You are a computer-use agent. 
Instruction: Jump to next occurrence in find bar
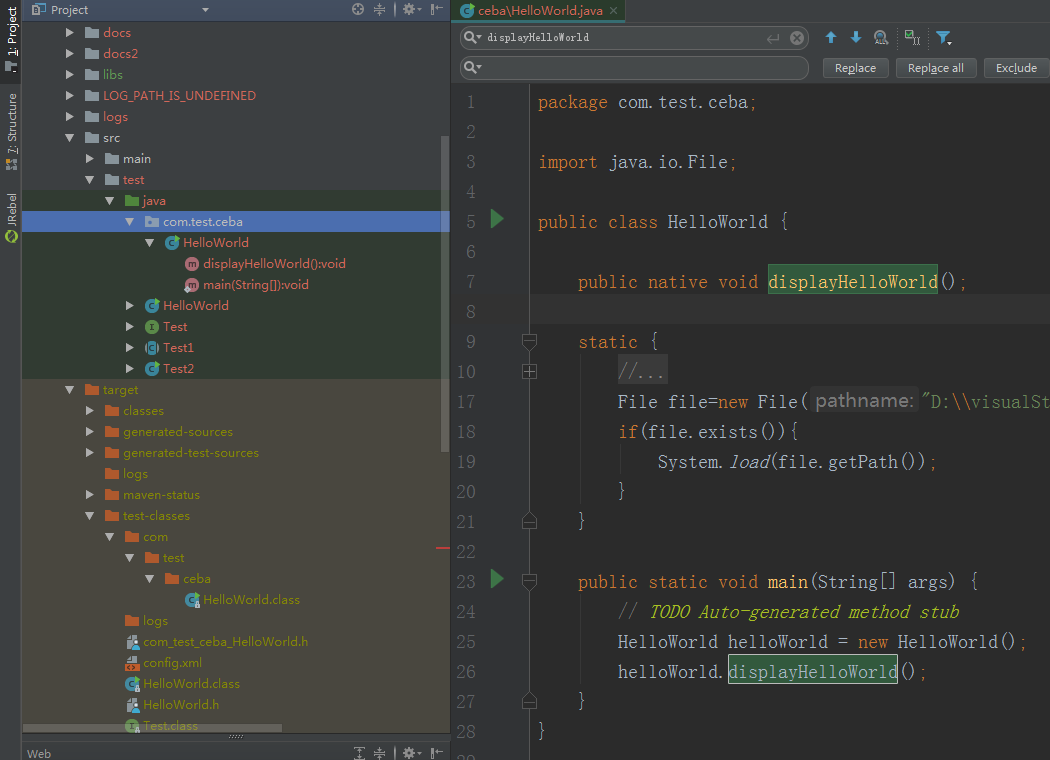coord(855,37)
